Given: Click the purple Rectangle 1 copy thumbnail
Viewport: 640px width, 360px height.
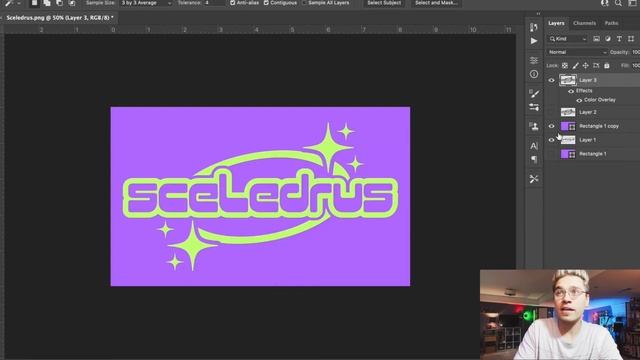Looking at the screenshot, I should pos(568,126).
